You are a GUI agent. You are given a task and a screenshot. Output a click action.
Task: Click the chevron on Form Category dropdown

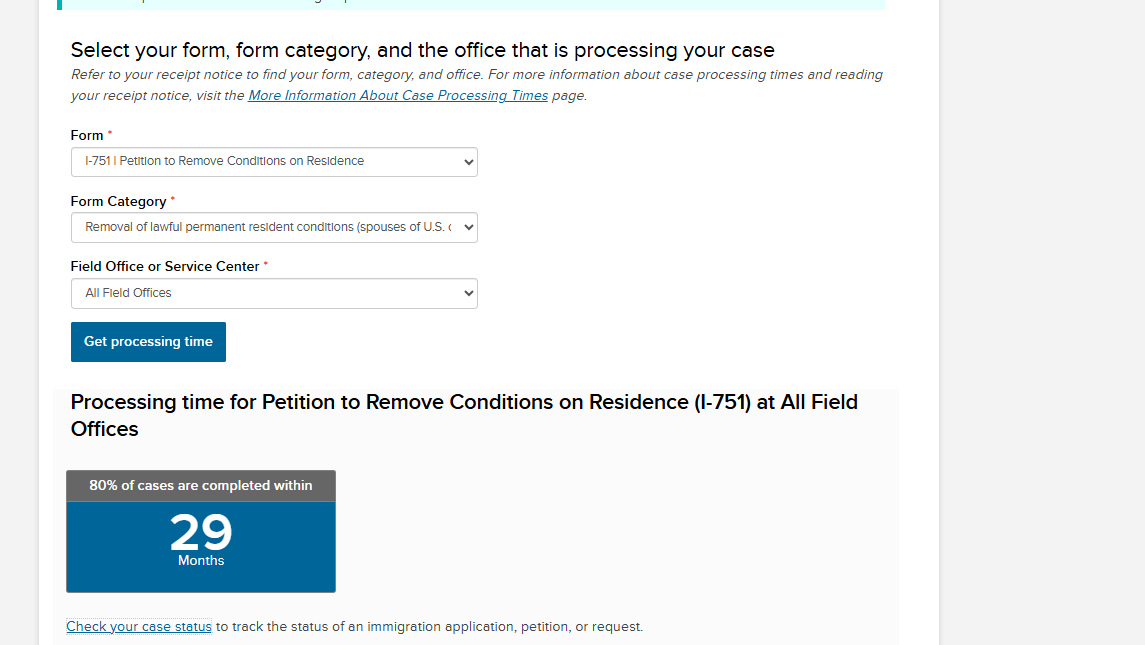coord(469,228)
